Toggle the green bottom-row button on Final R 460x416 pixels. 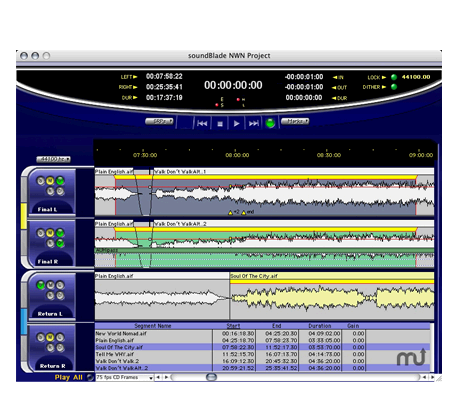[60, 243]
